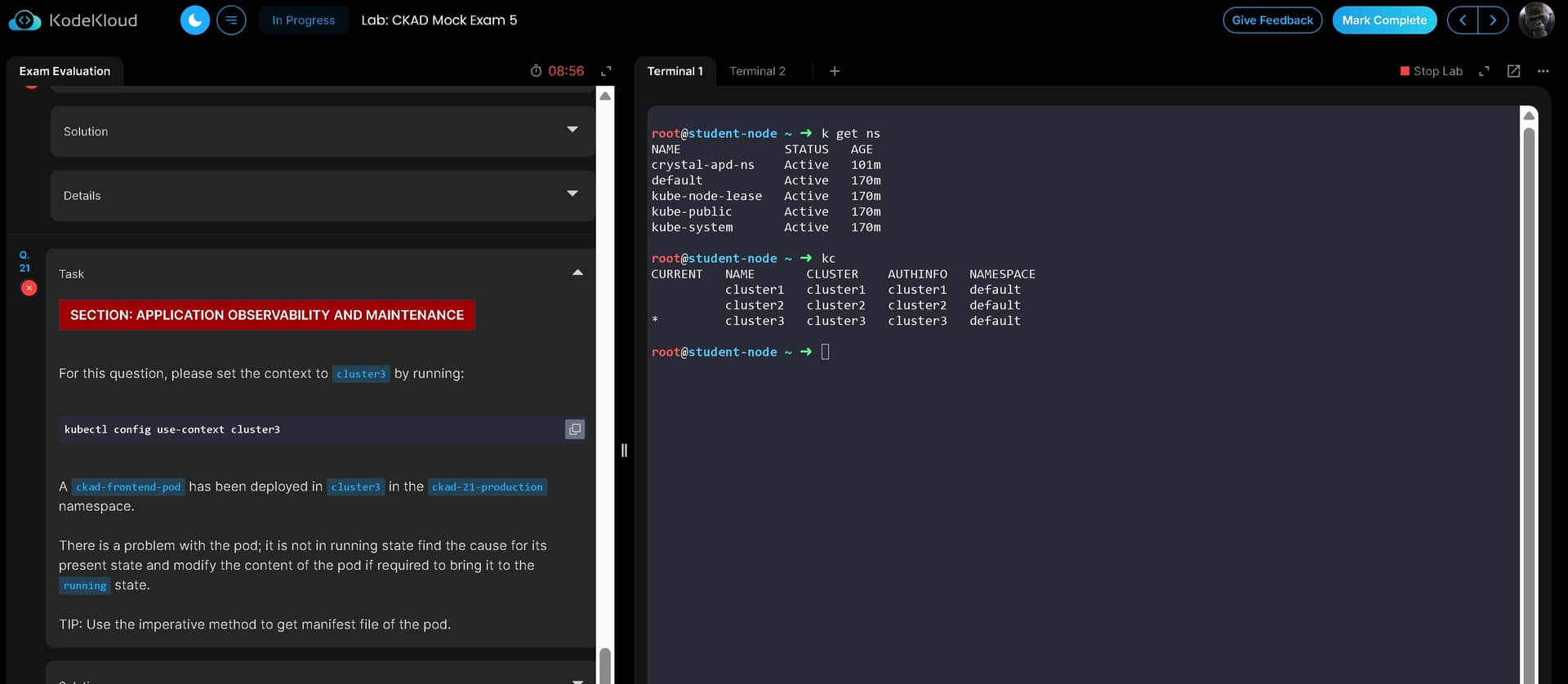Click the Stop Lab button
The image size is (1568, 684).
pos(1431,71)
